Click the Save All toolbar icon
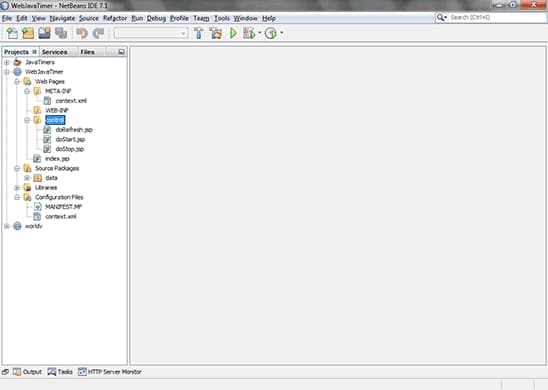The image size is (548, 390). click(61, 33)
